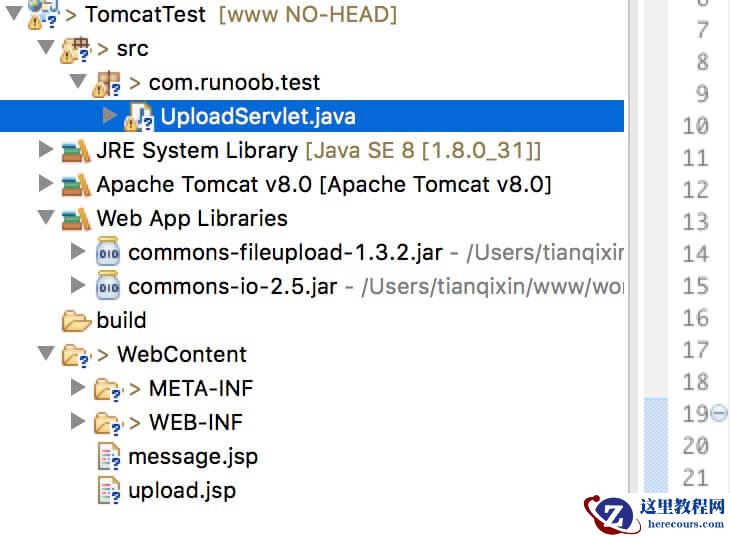Click the message.jsp file icon
Screen dimensions: 730x536
click(x=108, y=457)
